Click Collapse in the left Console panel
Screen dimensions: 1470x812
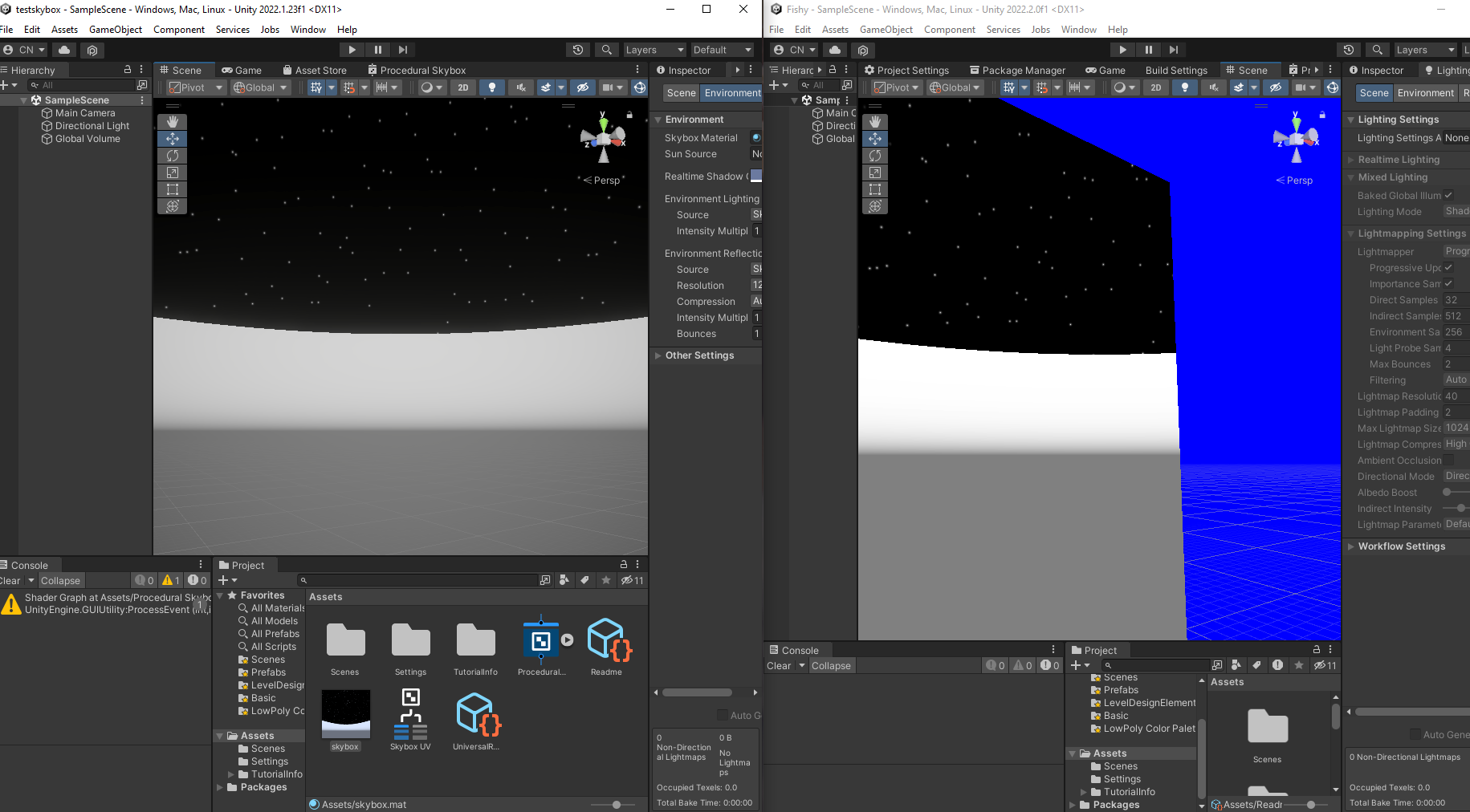(x=60, y=581)
